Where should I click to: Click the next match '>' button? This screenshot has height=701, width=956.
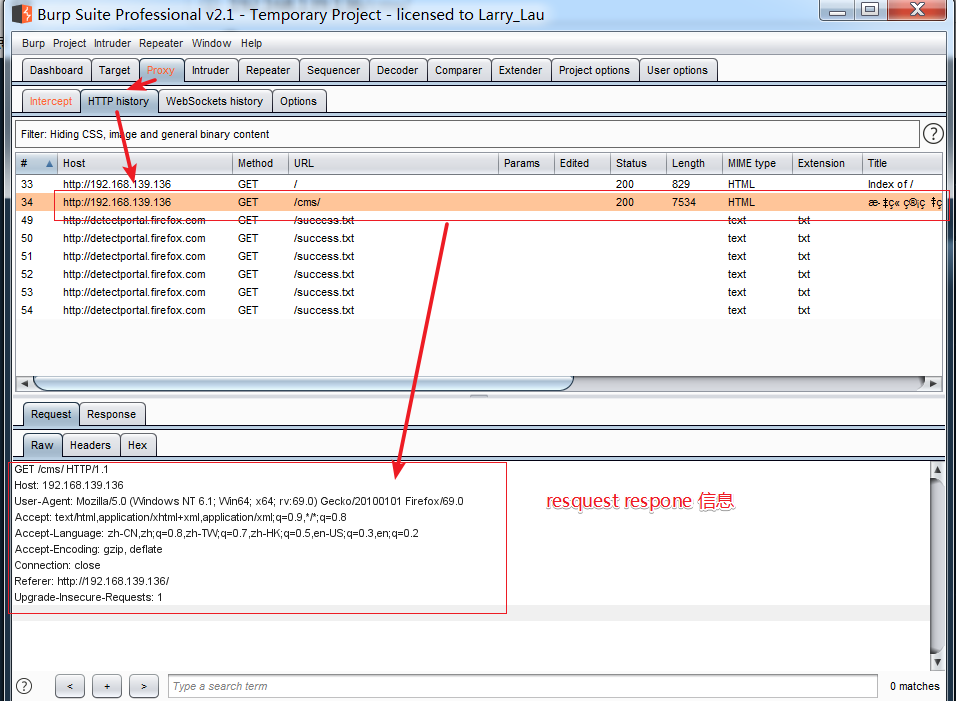click(144, 686)
